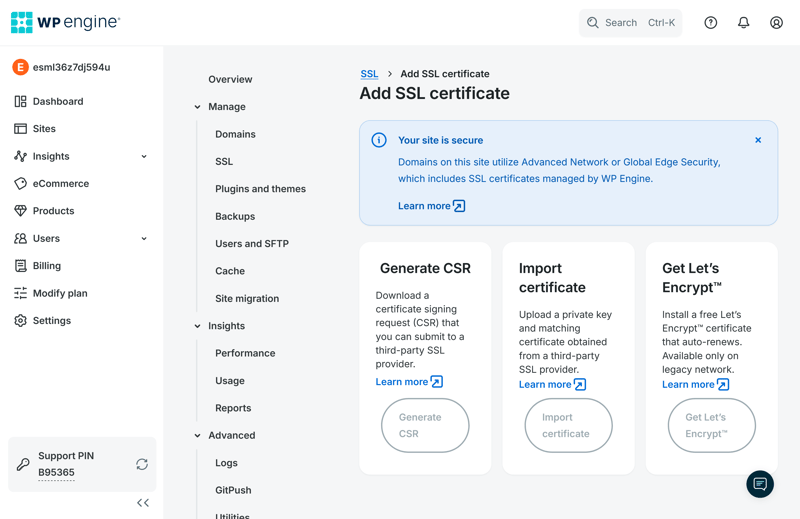Click the WP Engine logo
Screen dimensions: 800x519
pos(65,22)
